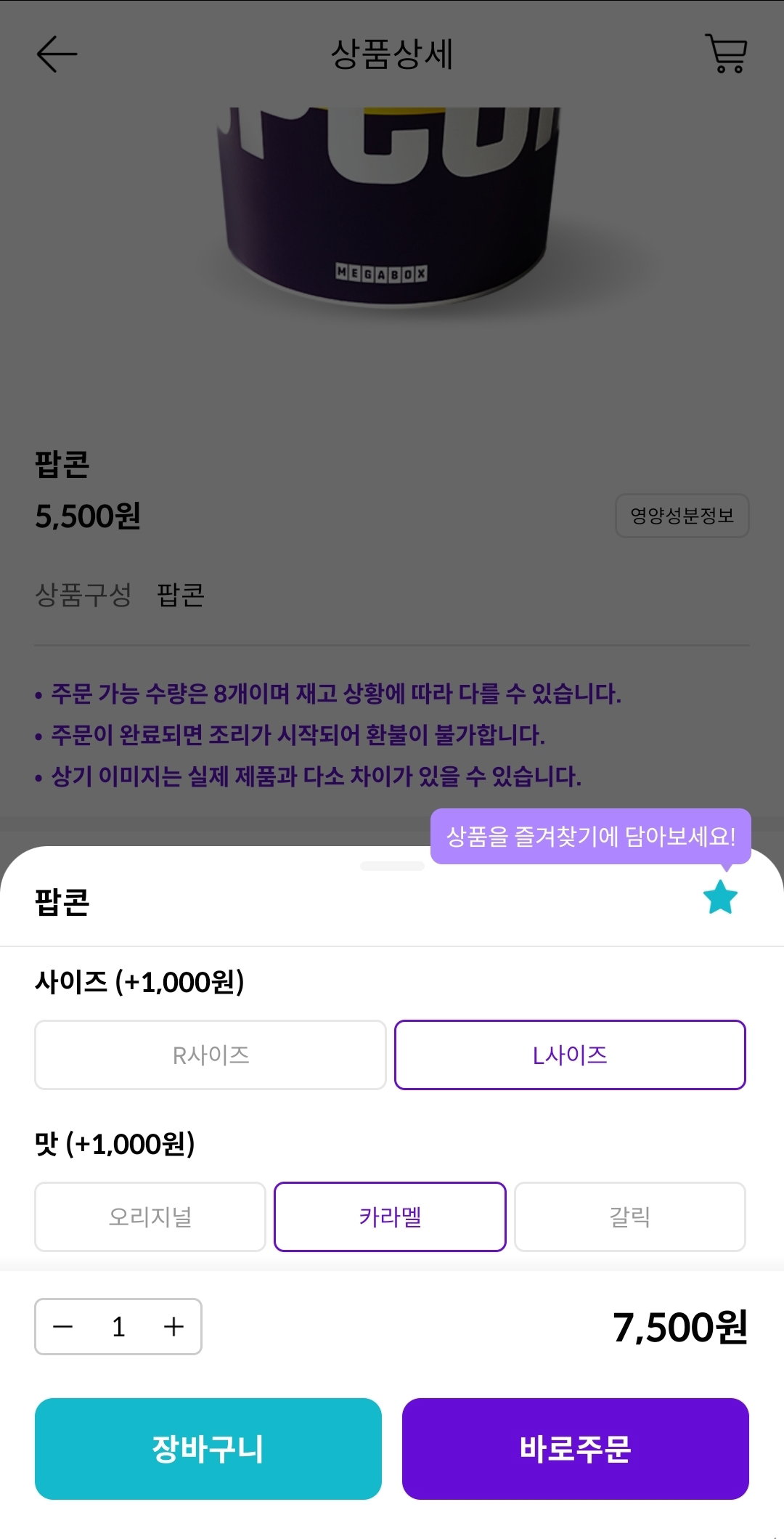The image size is (784, 1539).
Task: Tap the favorite star icon
Action: (720, 897)
